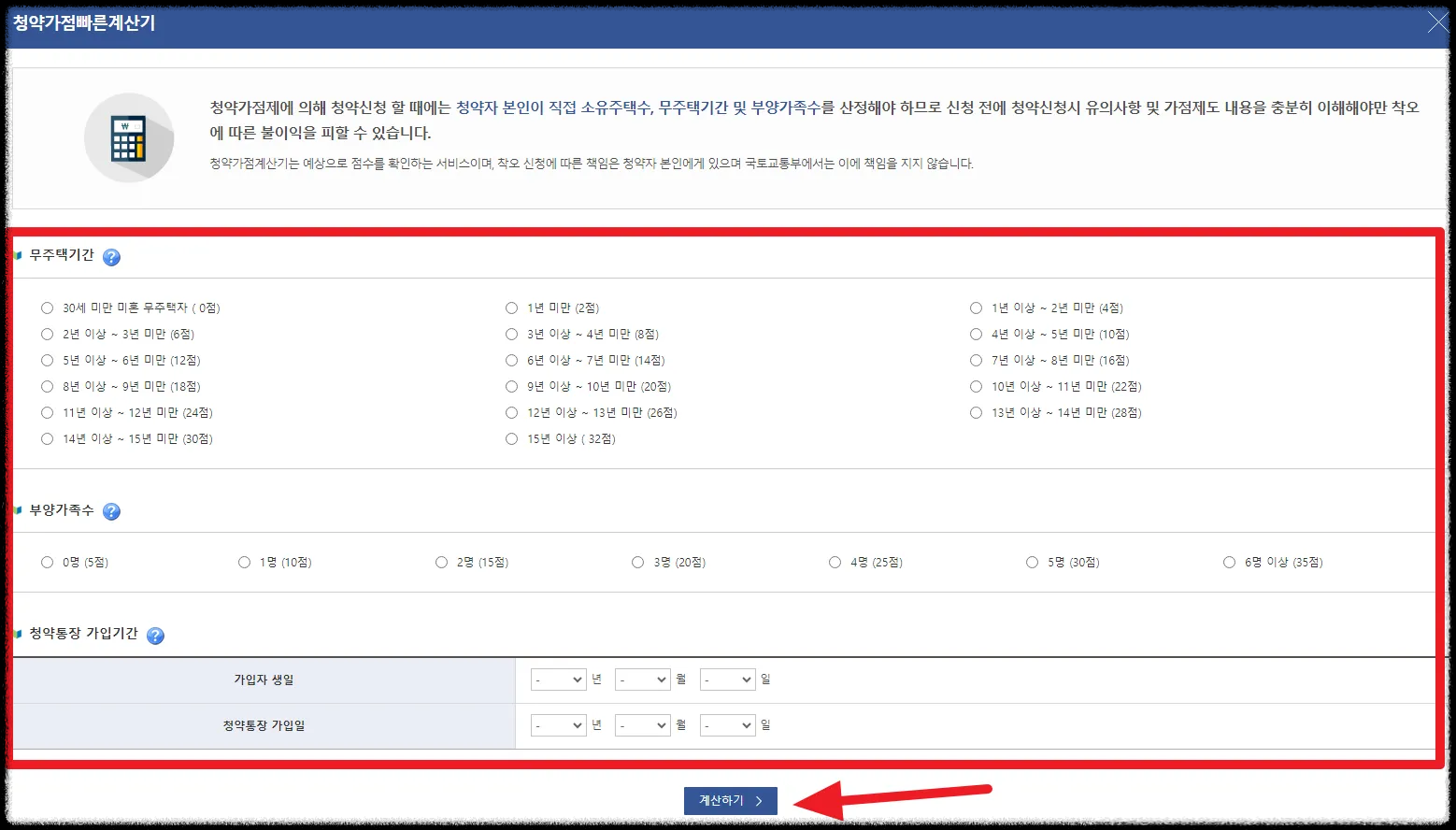Open 가입자 생일 year dropdown
This screenshot has width=1456, height=830.
(558, 680)
